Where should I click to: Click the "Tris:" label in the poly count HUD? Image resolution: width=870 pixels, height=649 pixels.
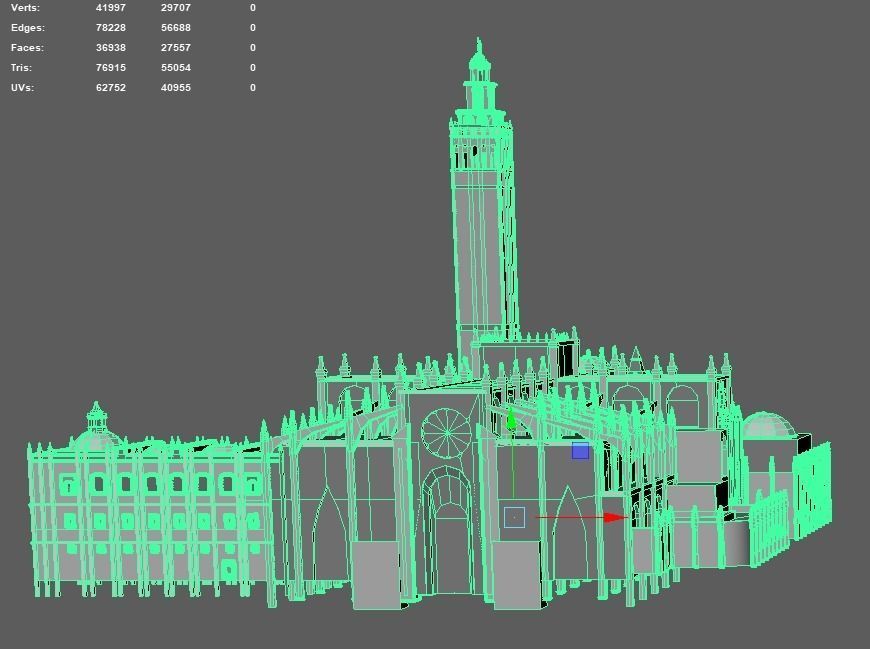21,68
